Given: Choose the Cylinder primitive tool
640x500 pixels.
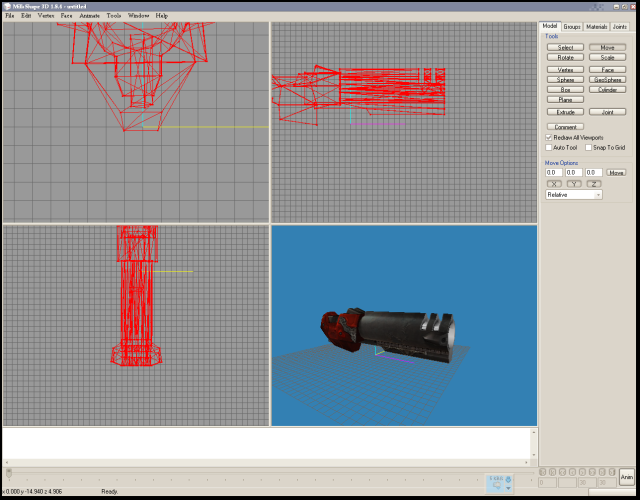Looking at the screenshot, I should (x=607, y=90).
